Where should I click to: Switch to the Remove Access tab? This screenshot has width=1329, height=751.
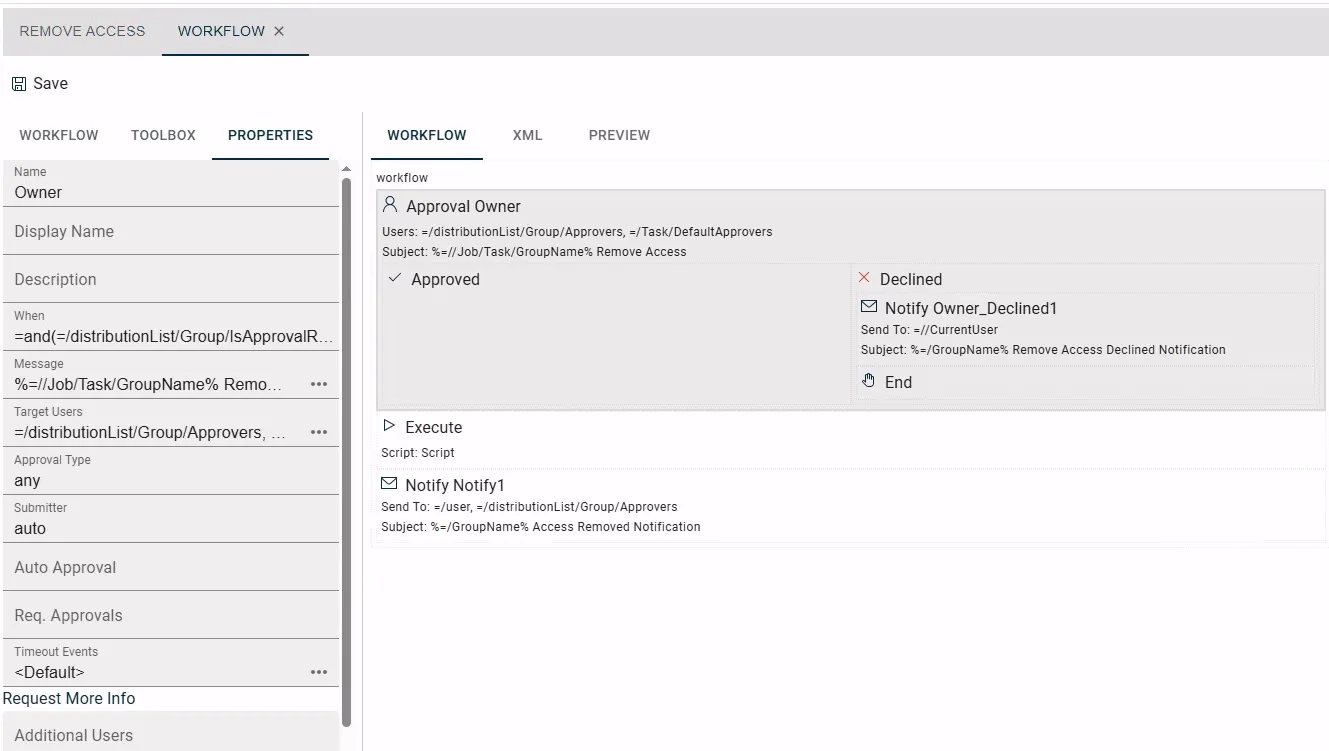pos(82,31)
